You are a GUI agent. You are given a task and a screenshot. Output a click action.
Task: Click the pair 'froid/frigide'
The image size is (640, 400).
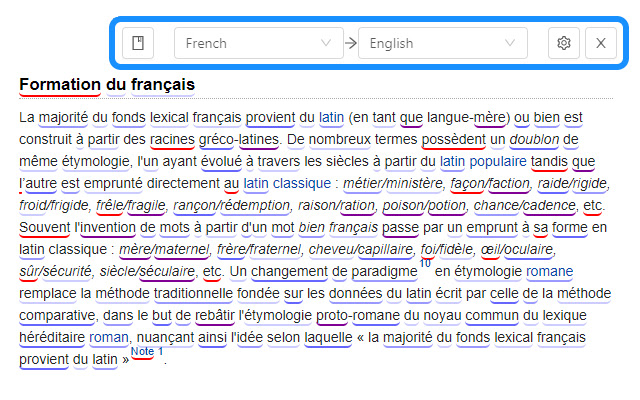[x=53, y=206]
